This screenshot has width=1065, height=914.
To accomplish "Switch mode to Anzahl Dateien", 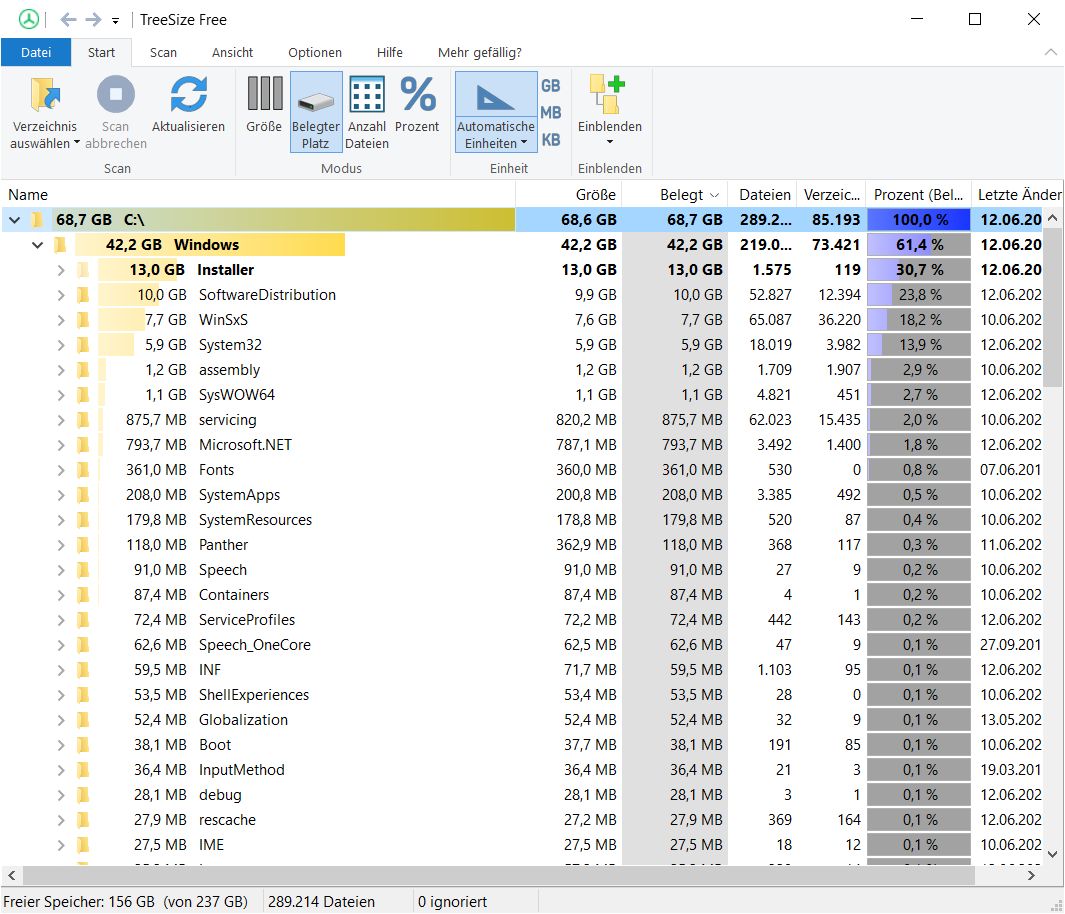I will (x=367, y=112).
